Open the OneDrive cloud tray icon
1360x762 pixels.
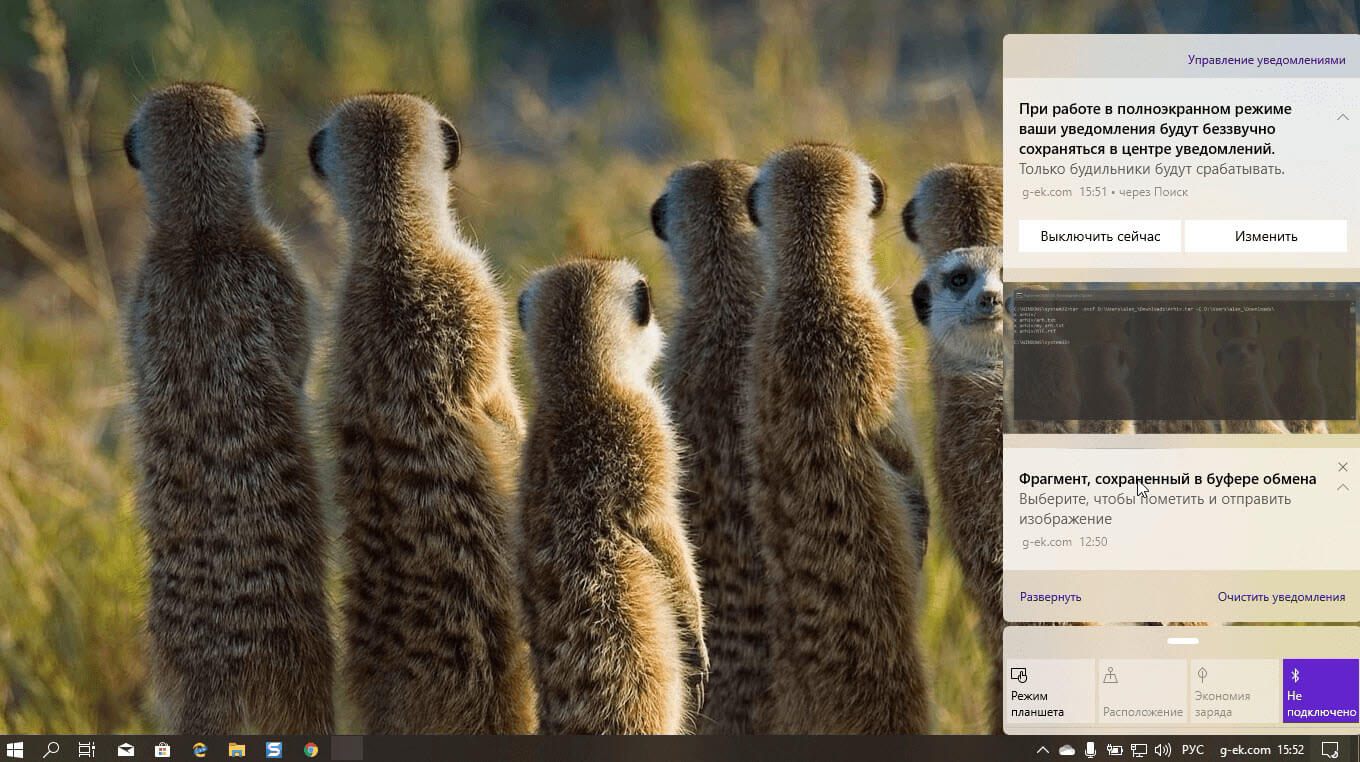click(x=1066, y=749)
